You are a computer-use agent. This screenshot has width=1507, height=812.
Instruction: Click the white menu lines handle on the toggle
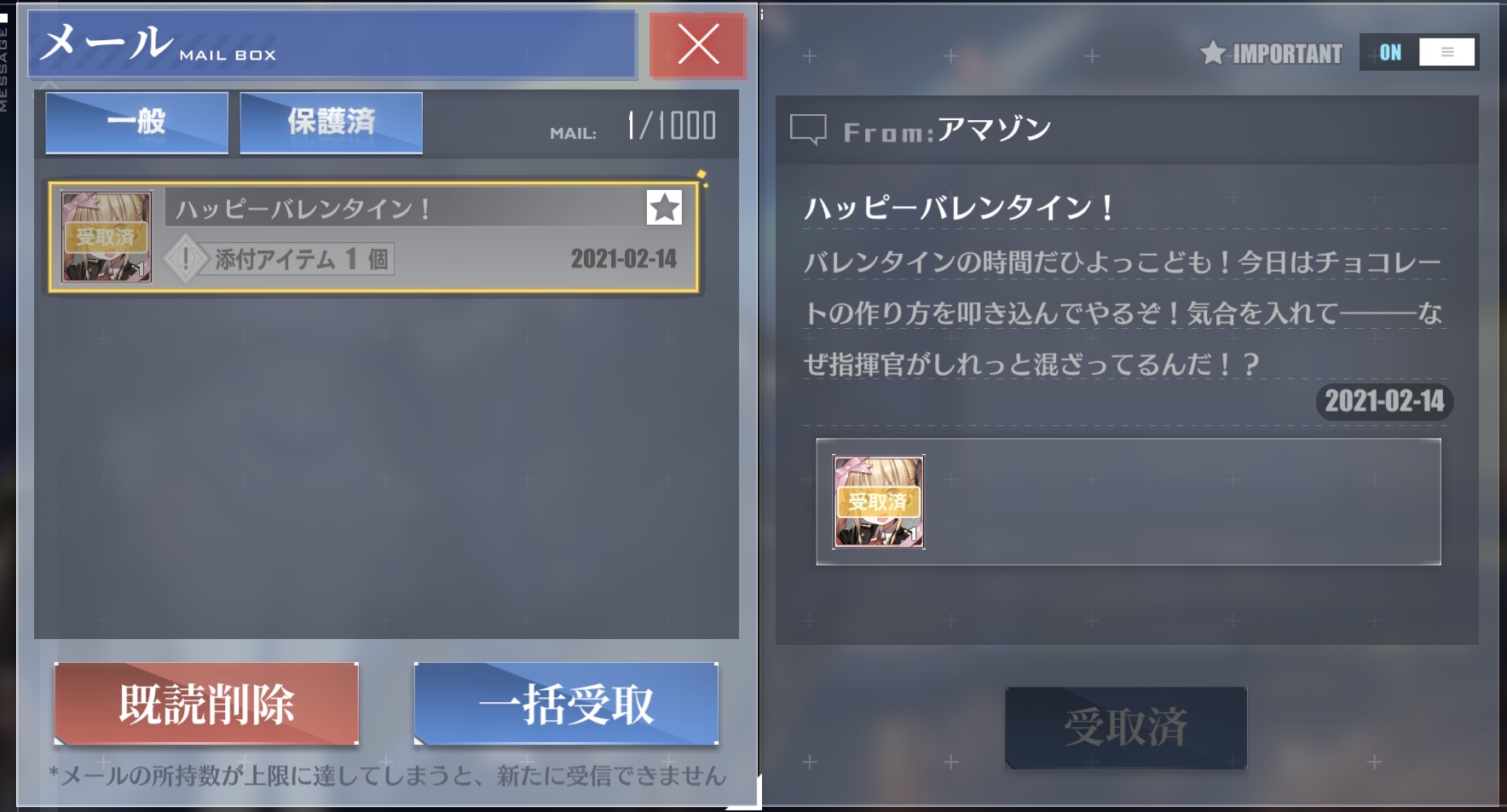1446,52
